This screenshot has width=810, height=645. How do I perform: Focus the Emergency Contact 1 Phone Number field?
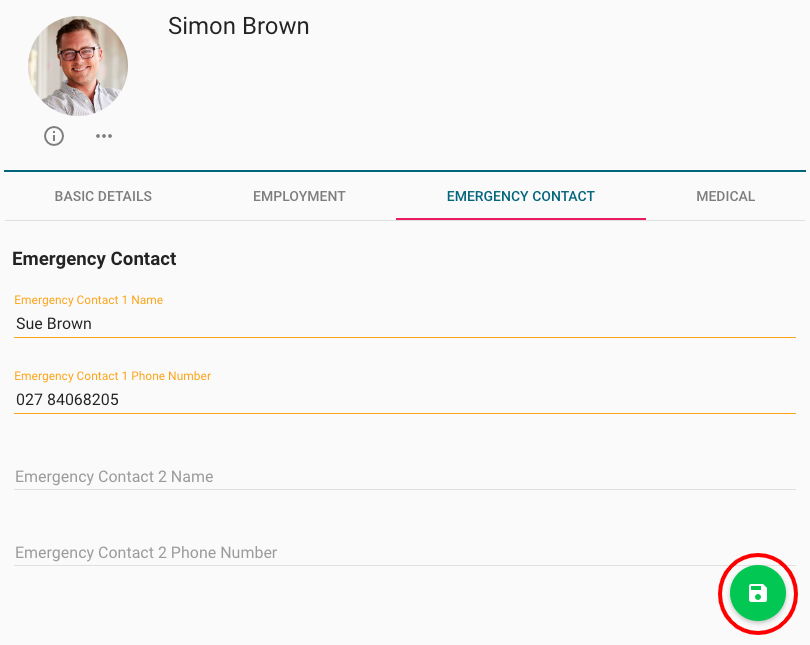point(404,400)
